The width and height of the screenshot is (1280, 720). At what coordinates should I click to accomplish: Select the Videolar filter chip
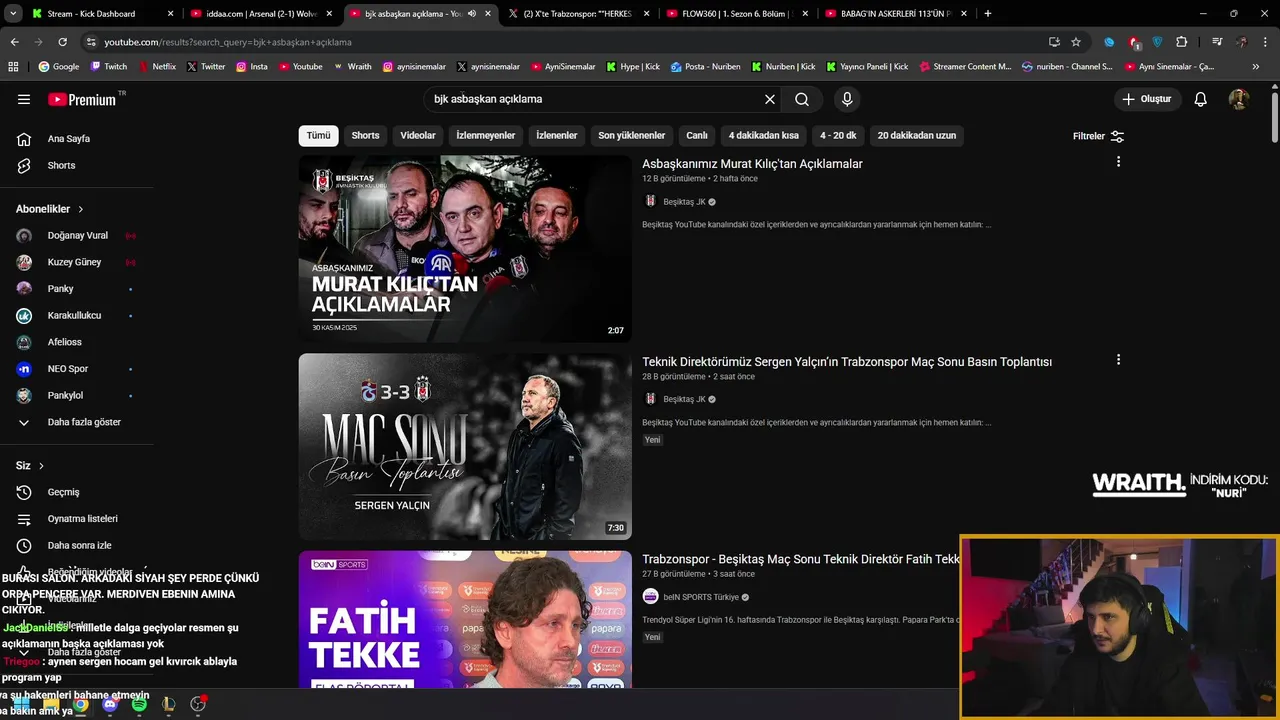click(x=418, y=135)
